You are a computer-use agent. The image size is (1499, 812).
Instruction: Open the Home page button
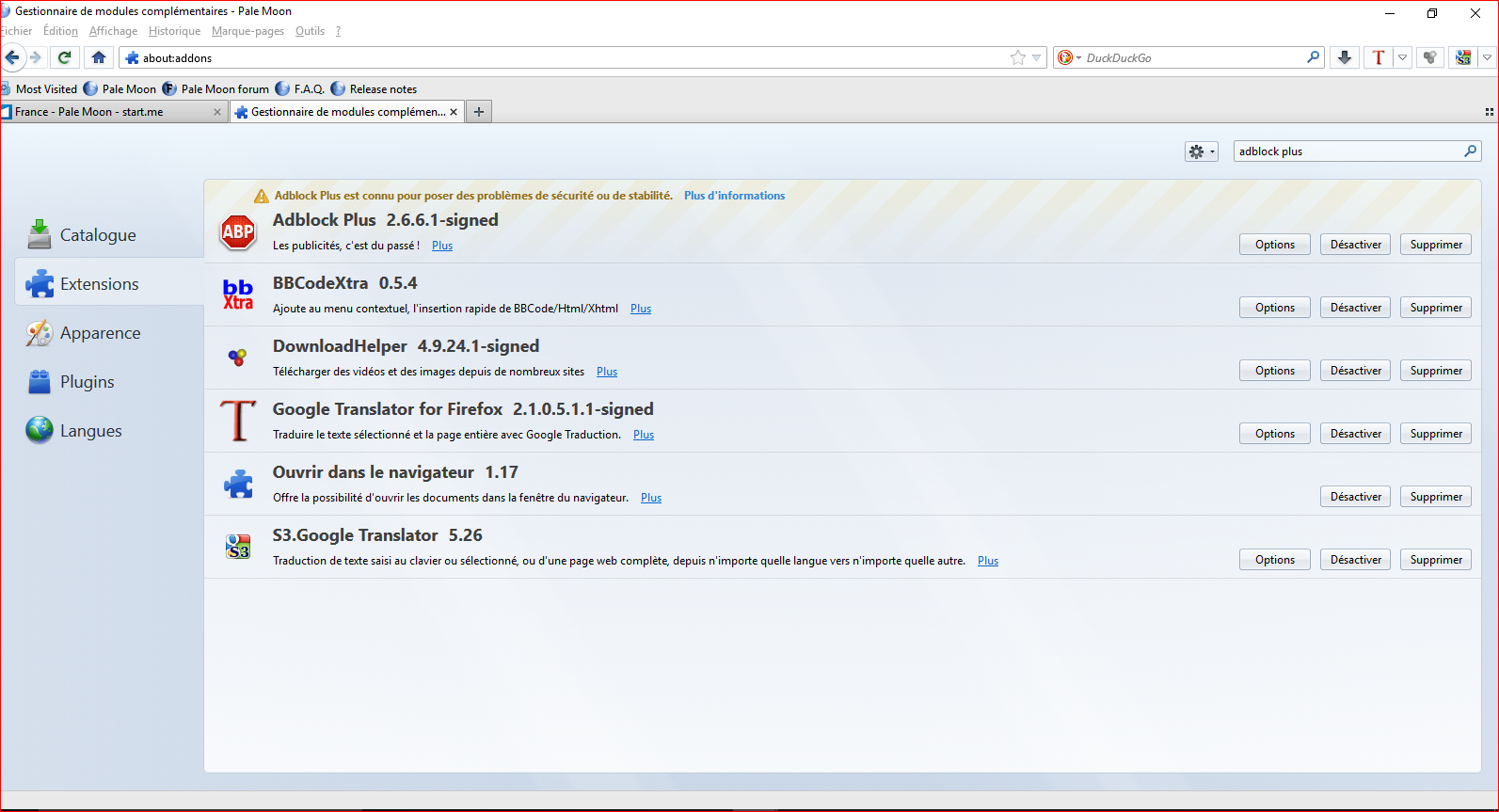99,57
